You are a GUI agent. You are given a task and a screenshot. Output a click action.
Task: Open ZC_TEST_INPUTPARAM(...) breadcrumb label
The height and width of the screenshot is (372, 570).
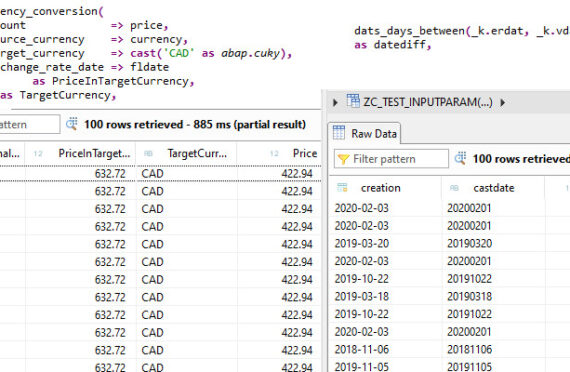coord(428,102)
